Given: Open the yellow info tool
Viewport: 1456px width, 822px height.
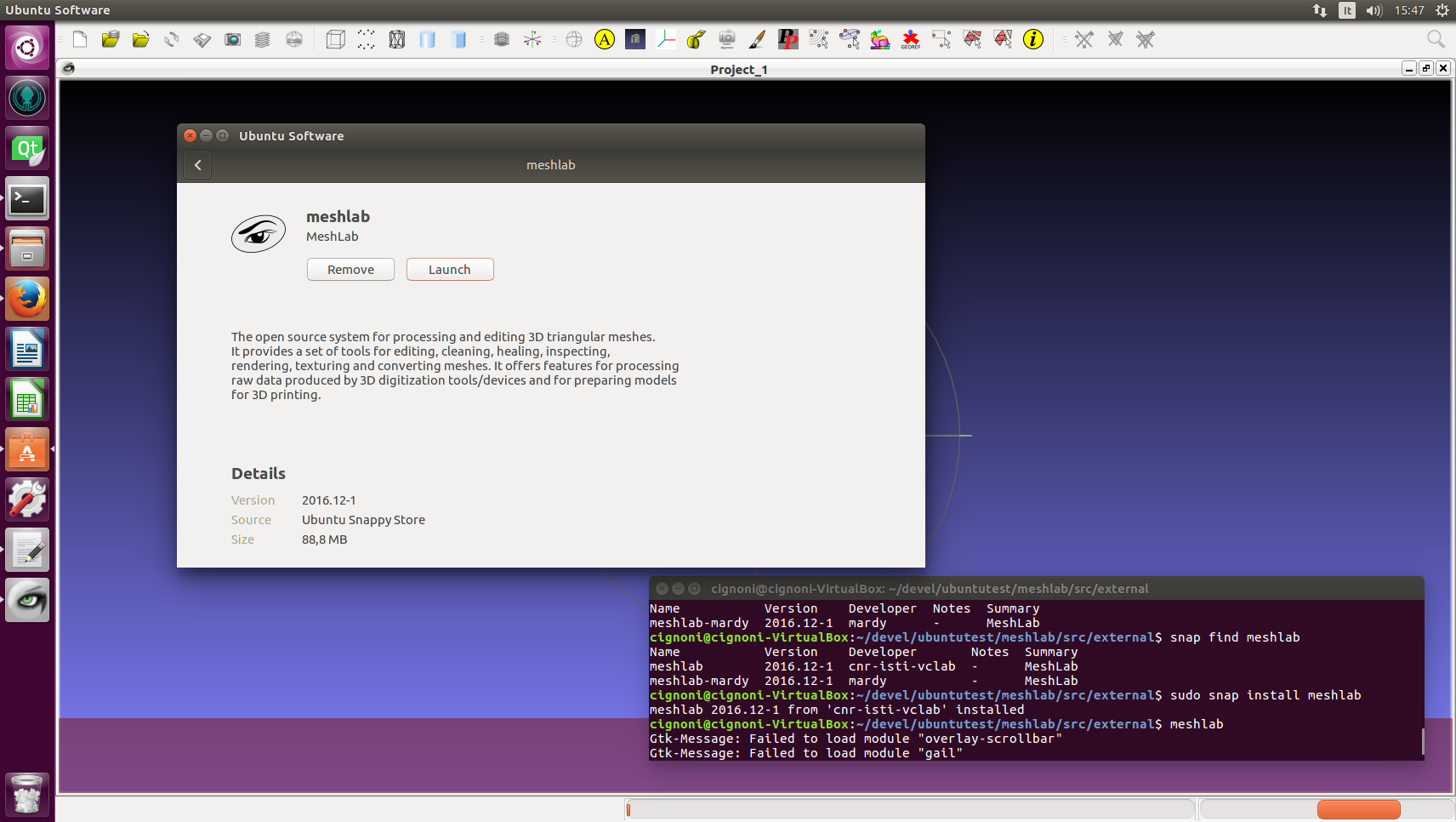Looking at the screenshot, I should click(x=1033, y=39).
